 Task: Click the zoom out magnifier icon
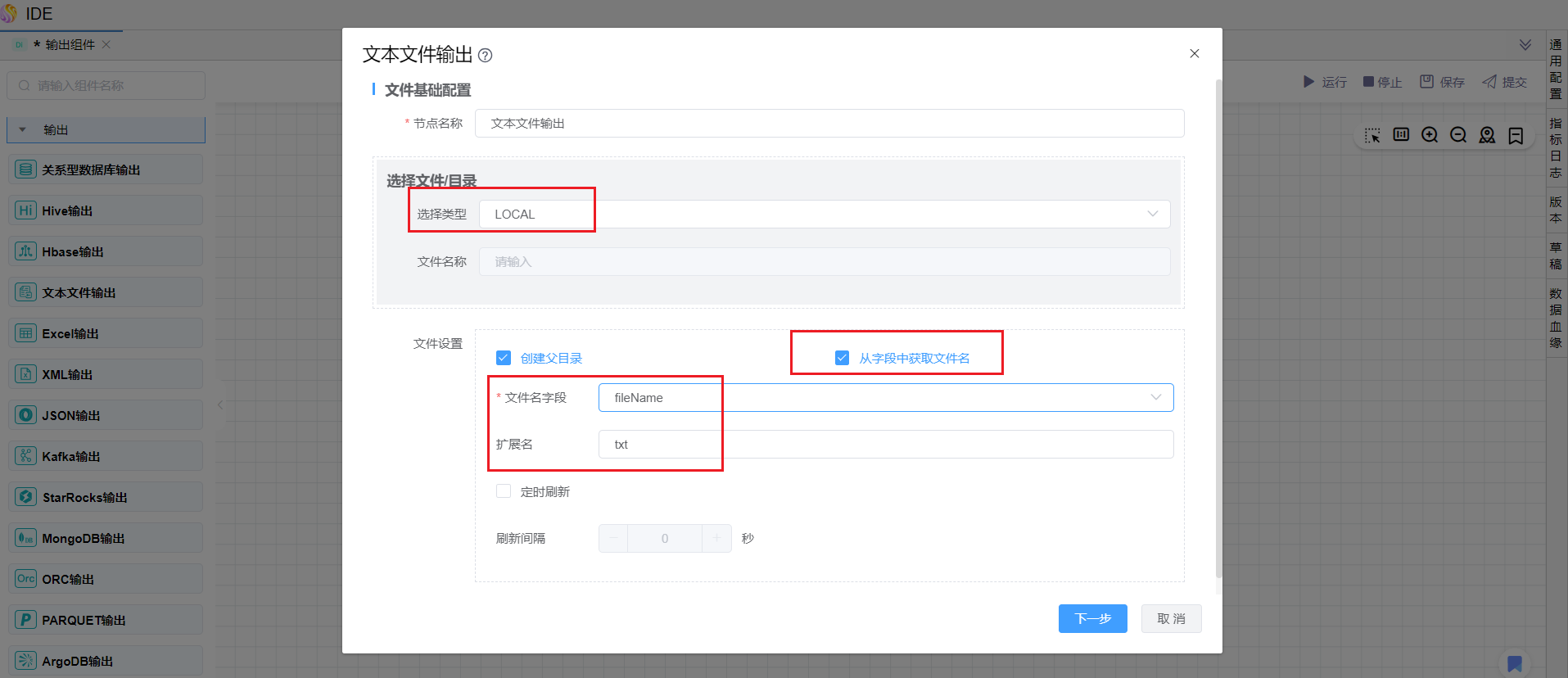[x=1458, y=135]
